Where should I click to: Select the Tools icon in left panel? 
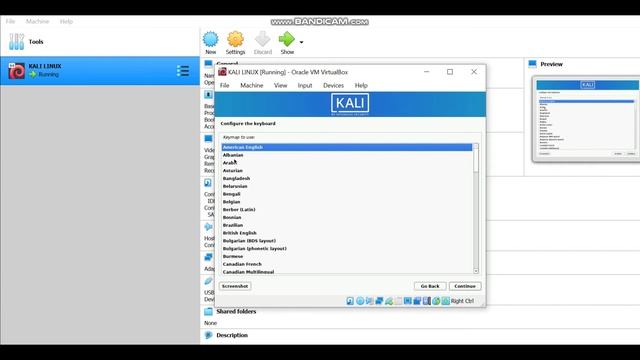(x=16, y=42)
